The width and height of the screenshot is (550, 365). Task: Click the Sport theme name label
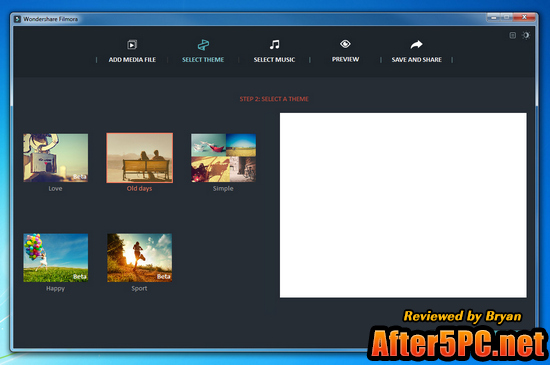point(139,289)
